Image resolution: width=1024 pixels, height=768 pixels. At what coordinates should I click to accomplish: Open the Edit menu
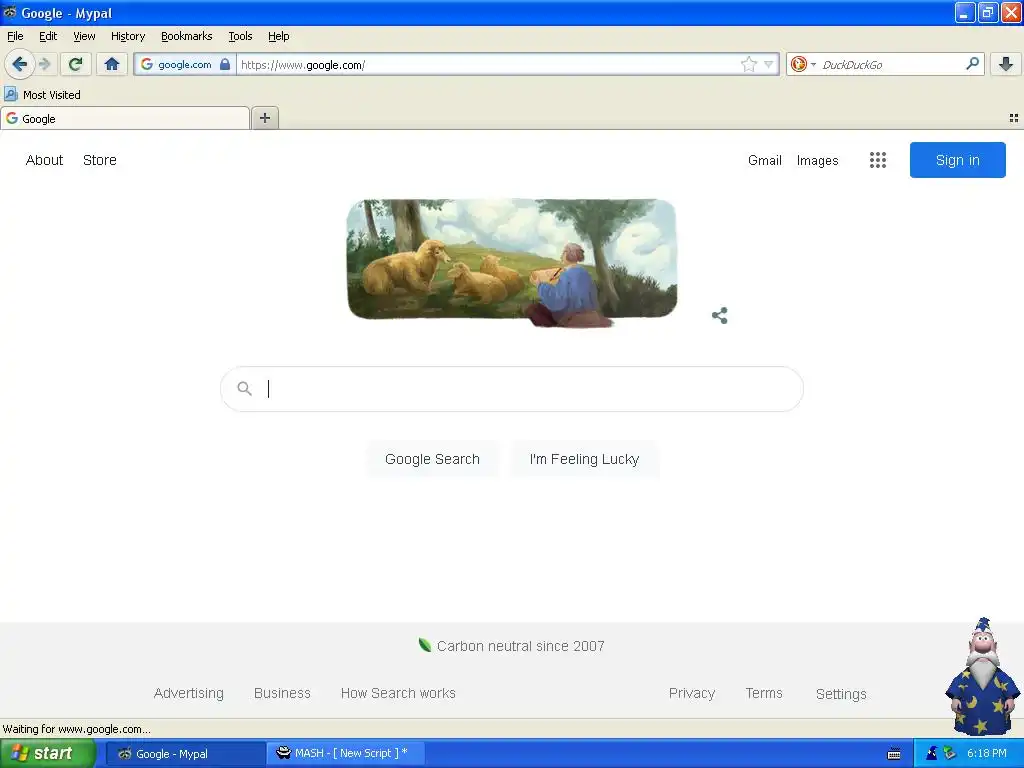point(48,36)
